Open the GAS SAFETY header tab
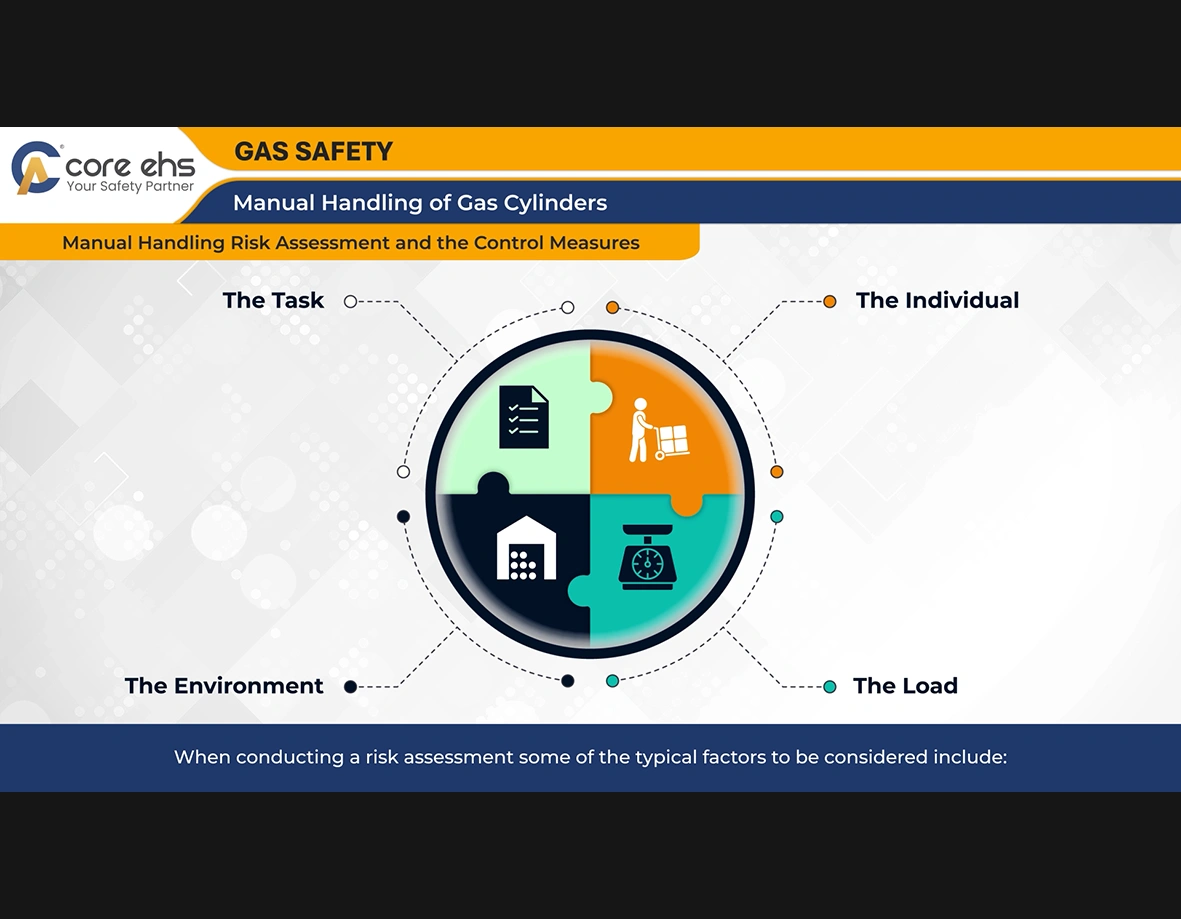 pyautogui.click(x=312, y=152)
